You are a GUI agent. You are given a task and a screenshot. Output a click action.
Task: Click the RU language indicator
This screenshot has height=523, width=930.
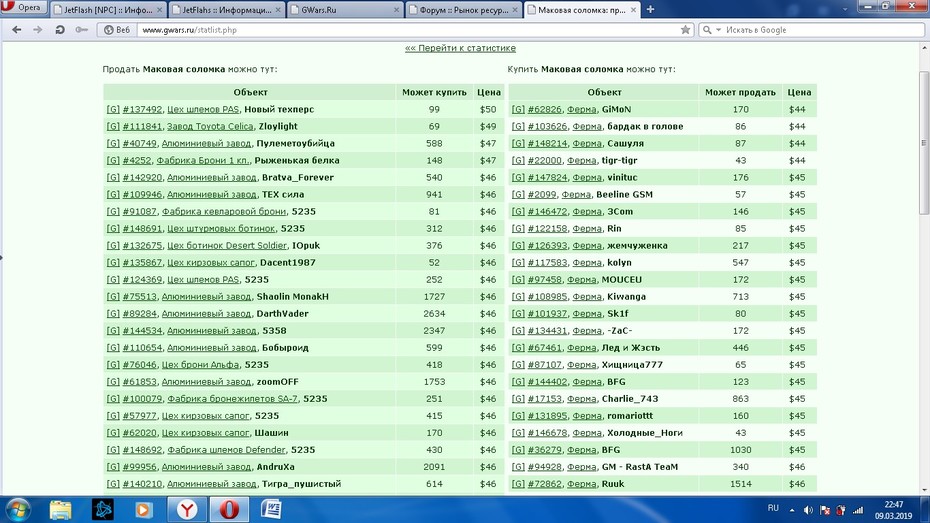[773, 508]
